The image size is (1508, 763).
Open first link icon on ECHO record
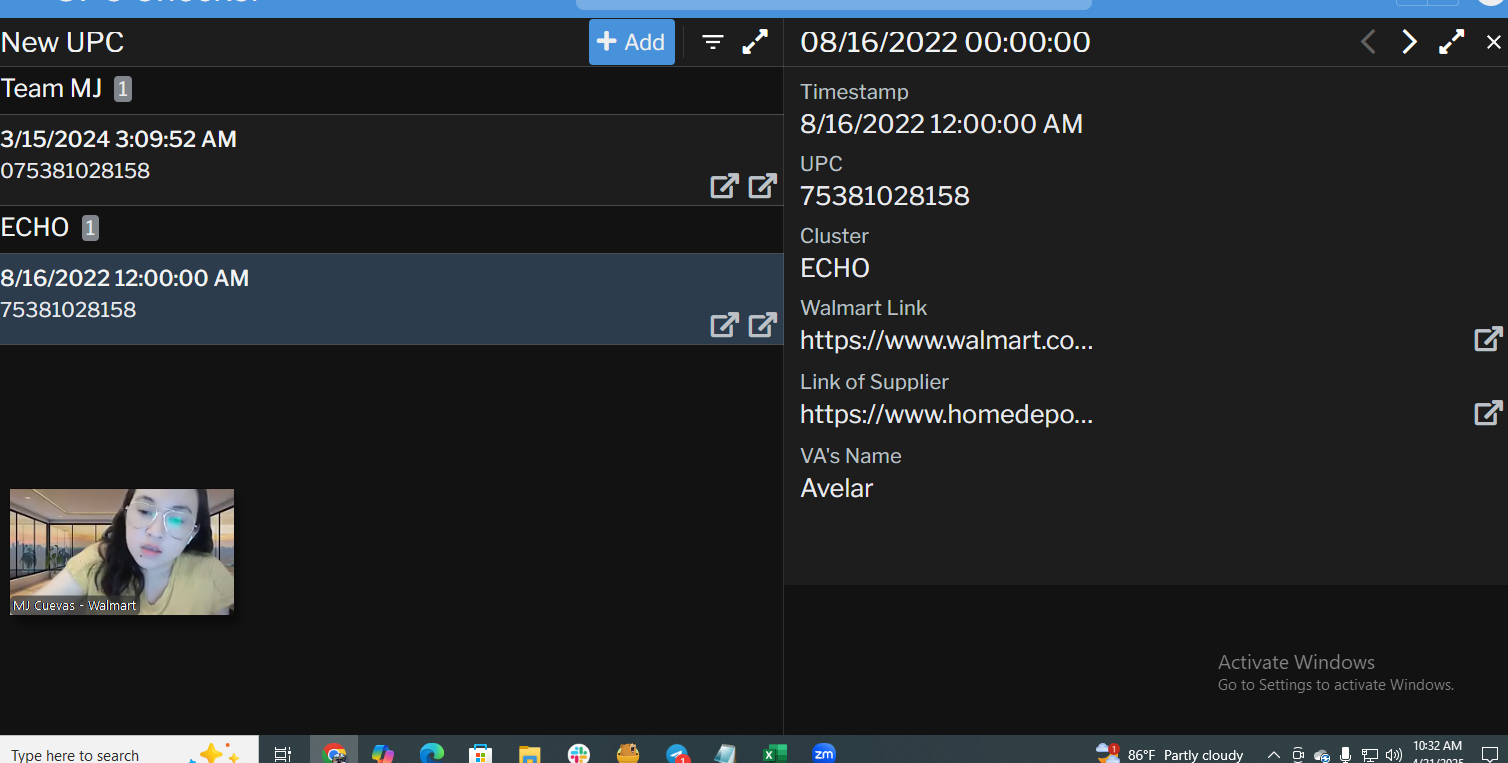point(724,325)
